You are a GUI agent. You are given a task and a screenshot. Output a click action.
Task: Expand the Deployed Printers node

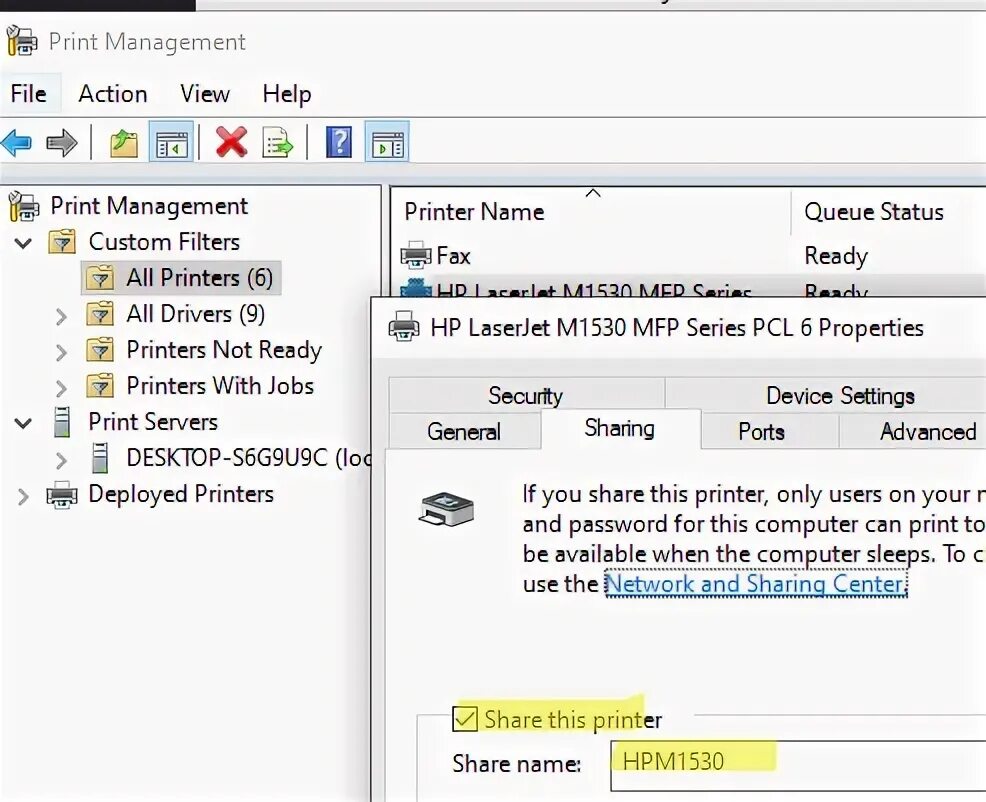(23, 496)
